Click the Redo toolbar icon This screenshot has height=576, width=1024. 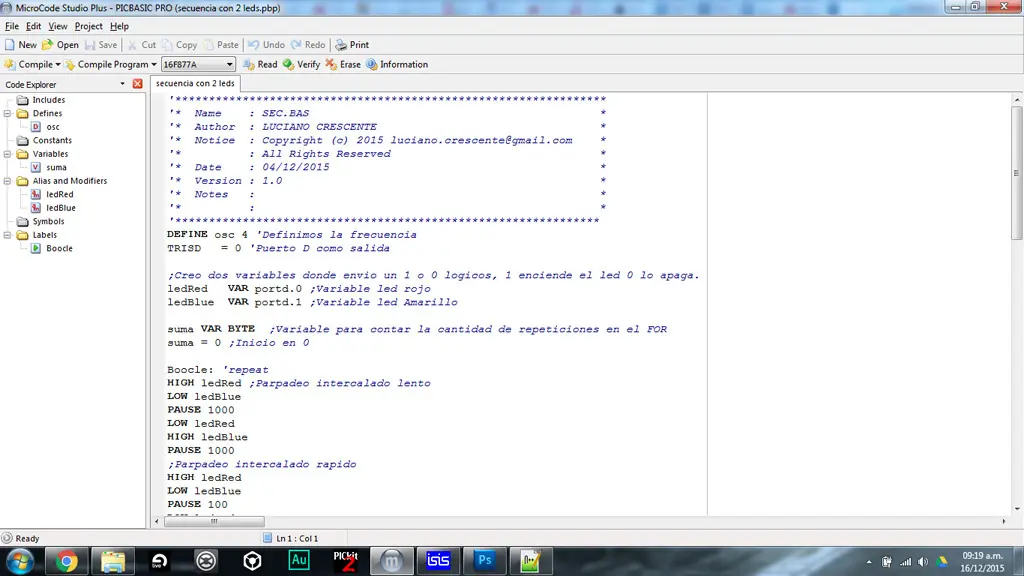coord(296,45)
